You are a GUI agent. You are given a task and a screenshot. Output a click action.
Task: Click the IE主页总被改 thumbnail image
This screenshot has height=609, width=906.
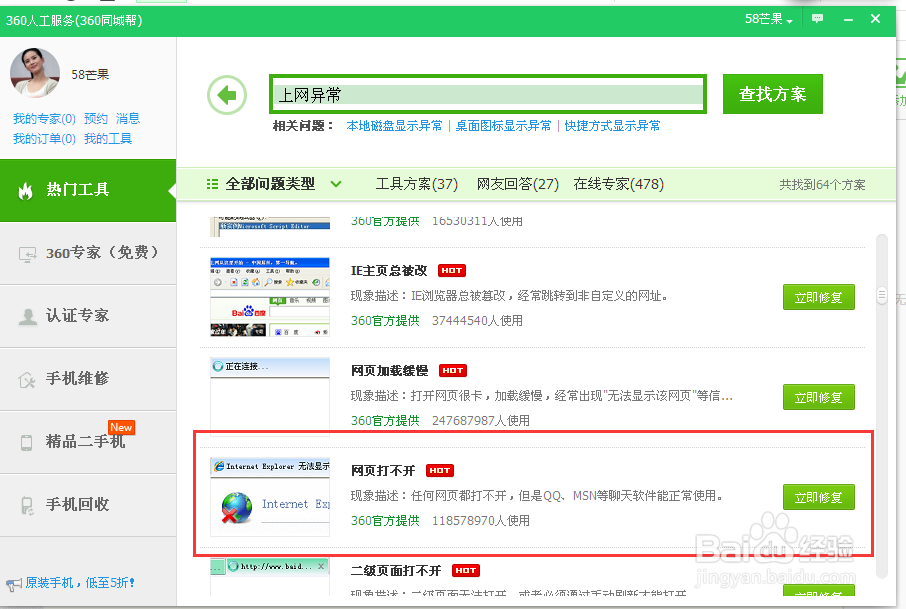270,297
